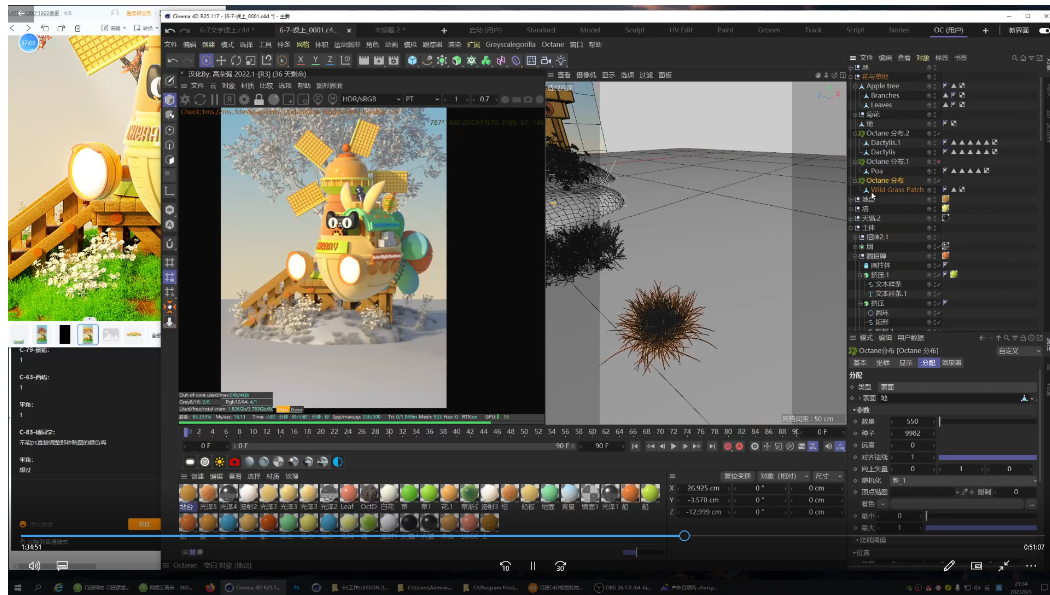This screenshot has height=595, width=1050.
Task: Open the Octane menu in menu bar
Action: (x=552, y=45)
